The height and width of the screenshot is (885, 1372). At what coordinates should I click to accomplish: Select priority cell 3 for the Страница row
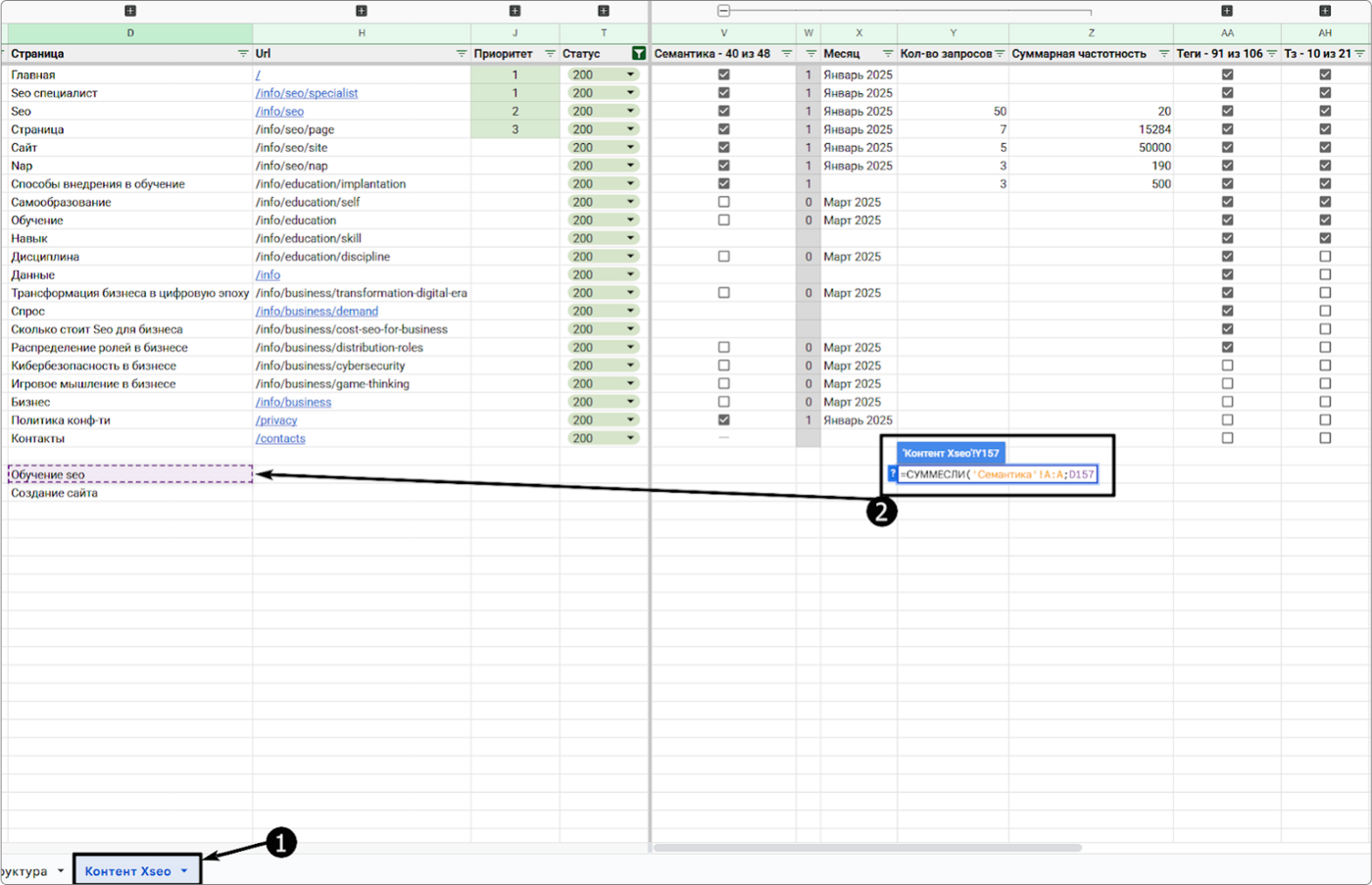click(x=515, y=129)
